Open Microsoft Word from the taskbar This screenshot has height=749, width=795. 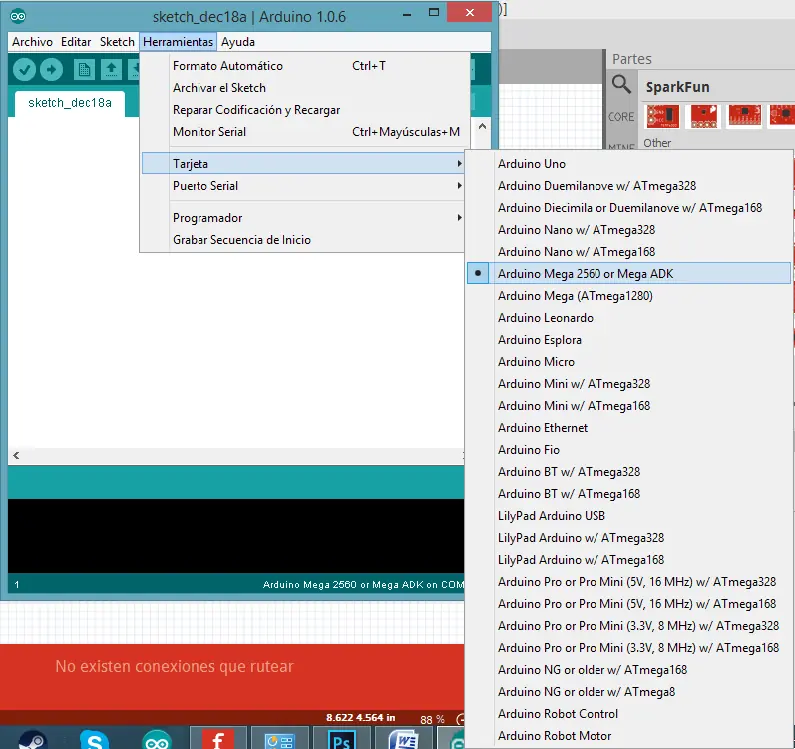coord(404,740)
